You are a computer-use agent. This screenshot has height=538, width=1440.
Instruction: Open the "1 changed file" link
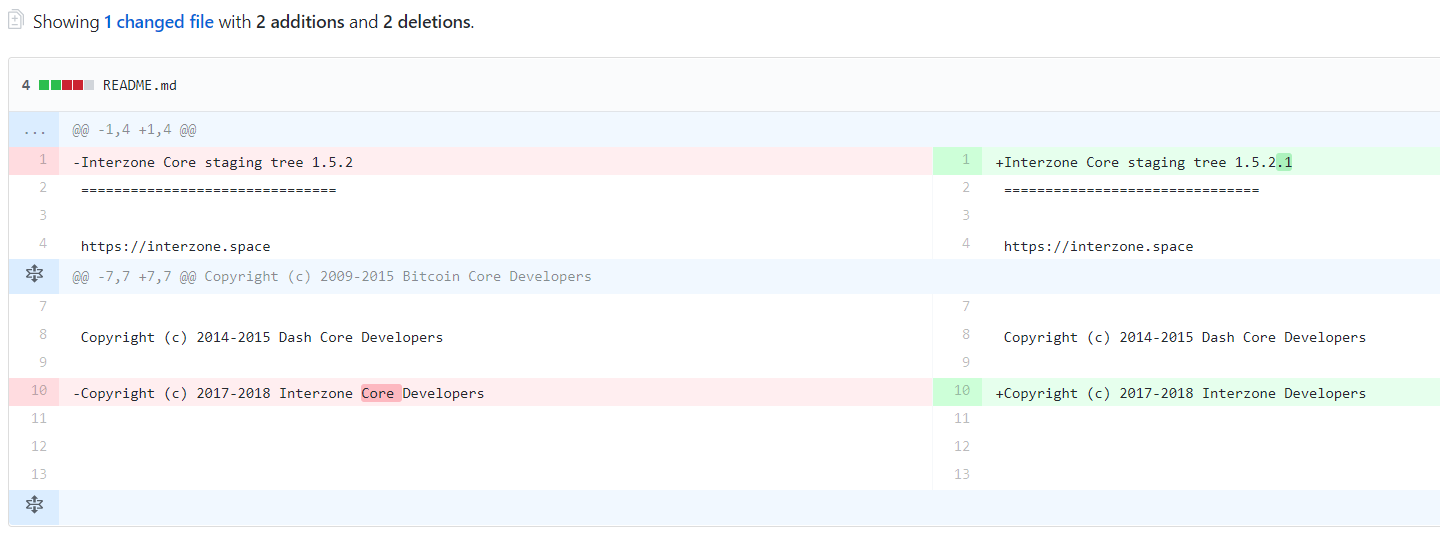click(159, 21)
